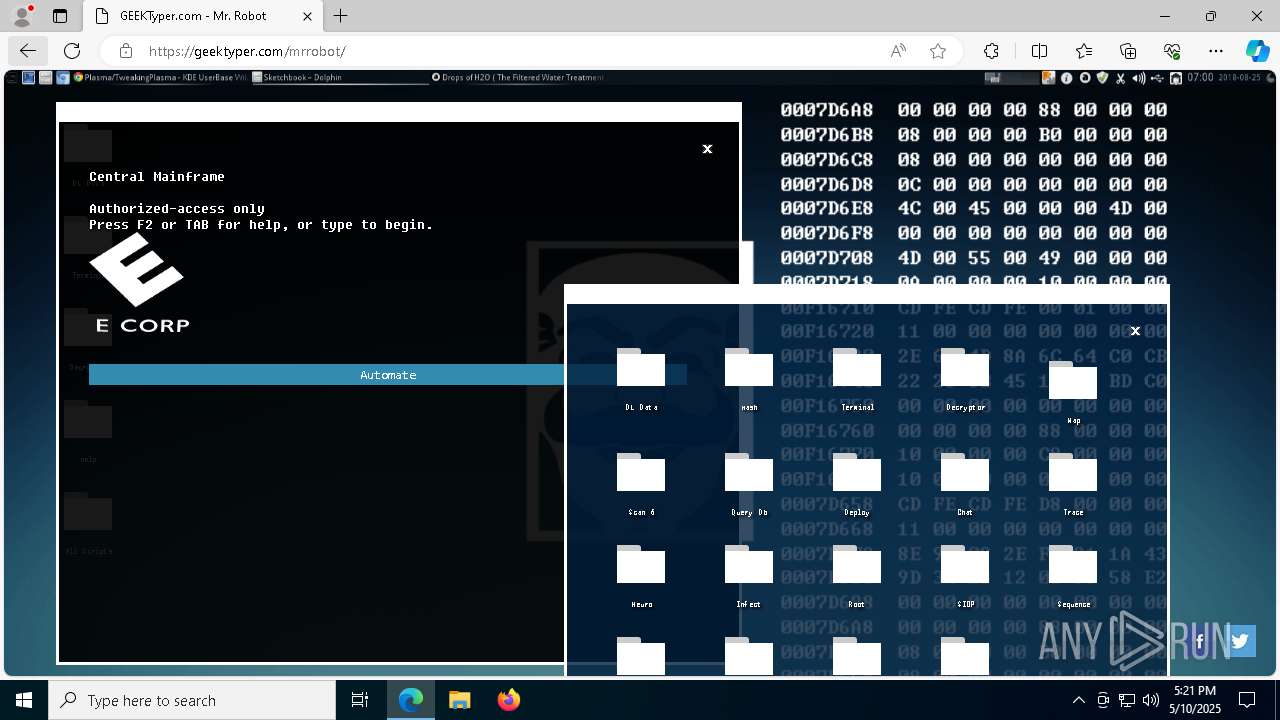1280x720 pixels.
Task: Click hex address 0007D6E8
Action: 827,208
